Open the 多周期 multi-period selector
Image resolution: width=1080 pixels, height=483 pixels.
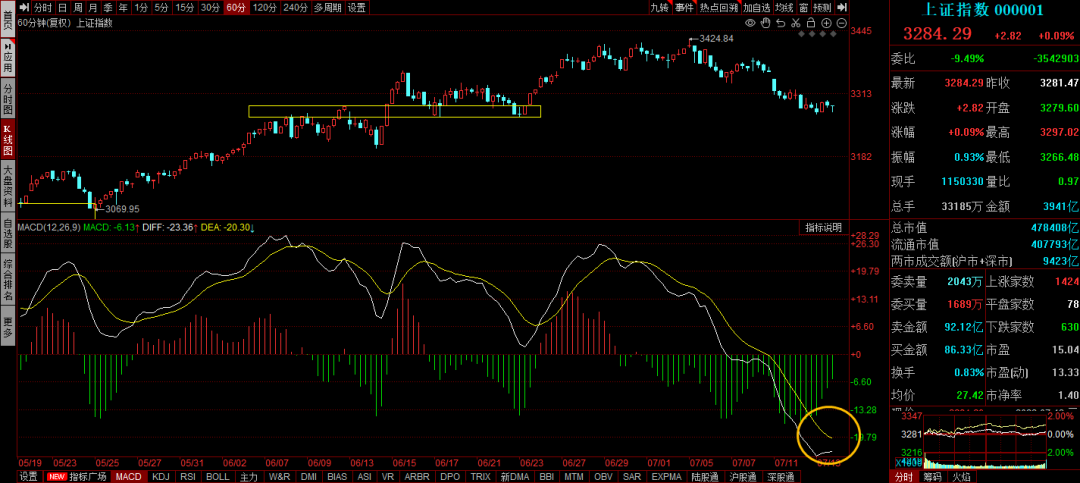click(326, 7)
